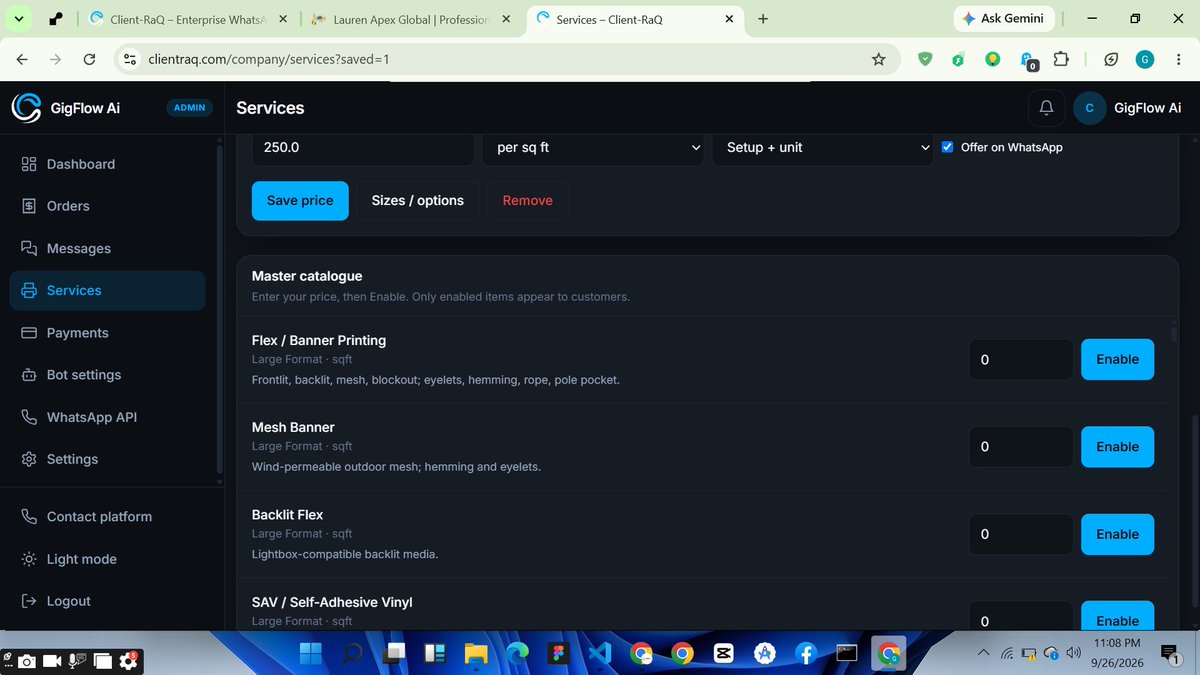Open the Setup + unit pricing dropdown
Image resolution: width=1200 pixels, height=675 pixels.
click(823, 147)
